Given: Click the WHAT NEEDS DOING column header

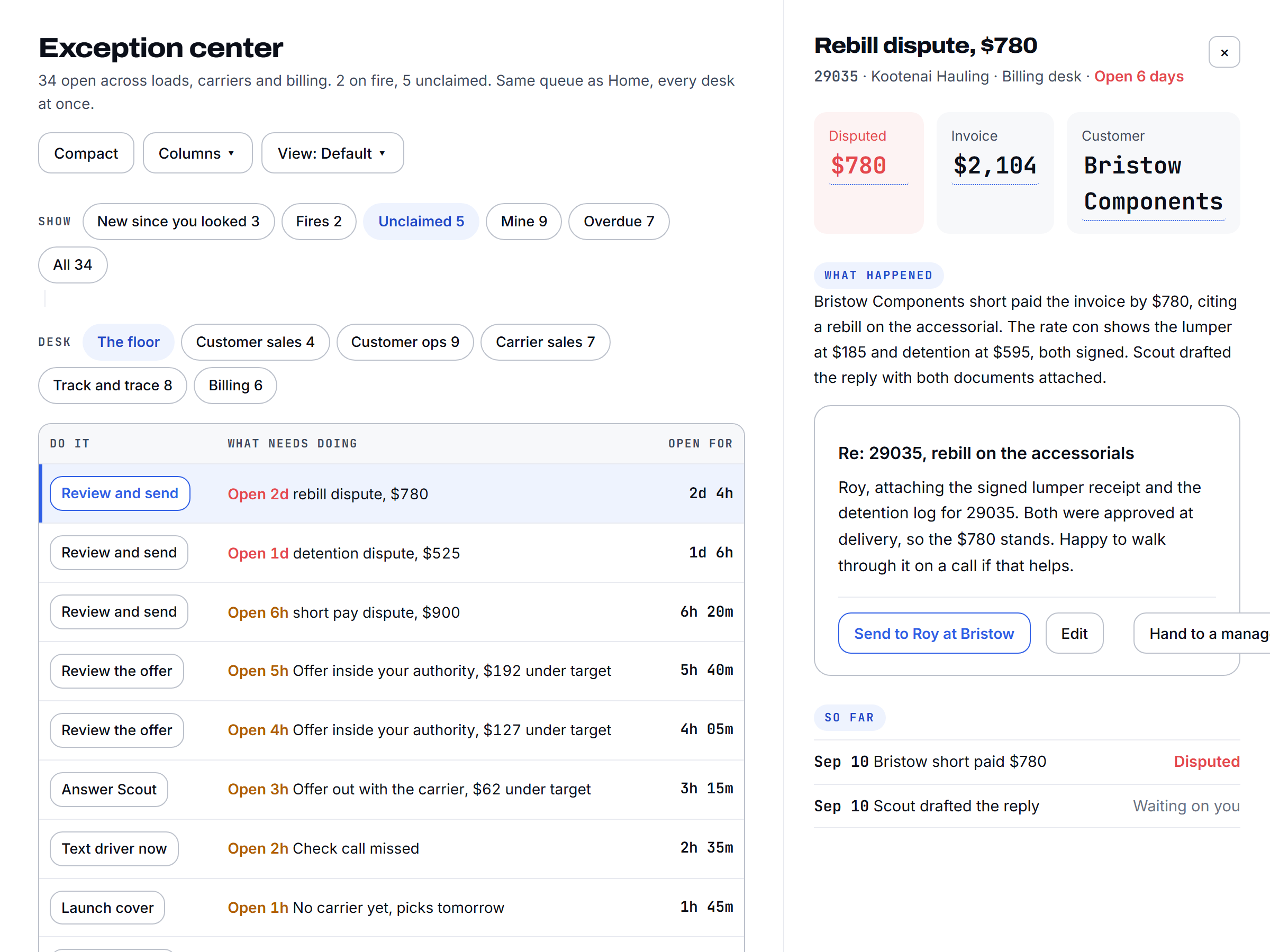Looking at the screenshot, I should (292, 444).
